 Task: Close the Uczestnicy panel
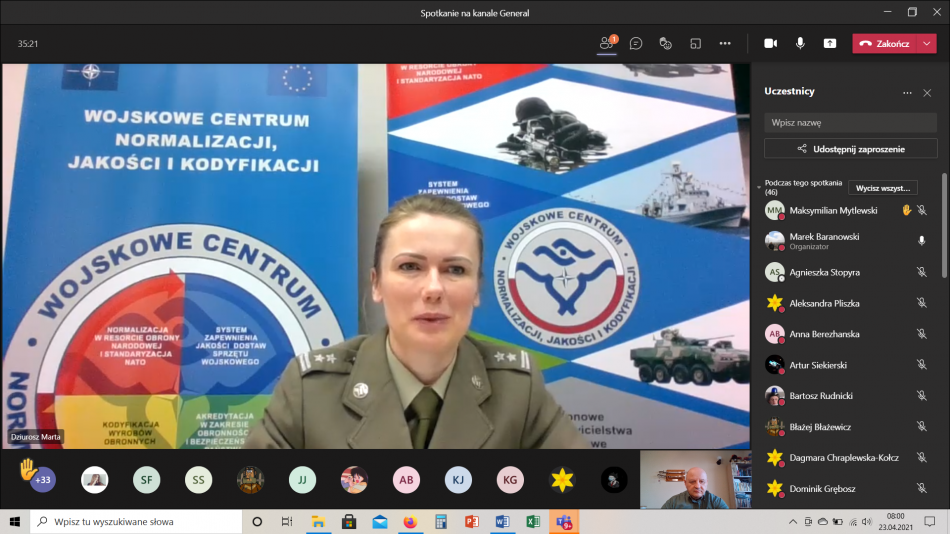click(927, 93)
